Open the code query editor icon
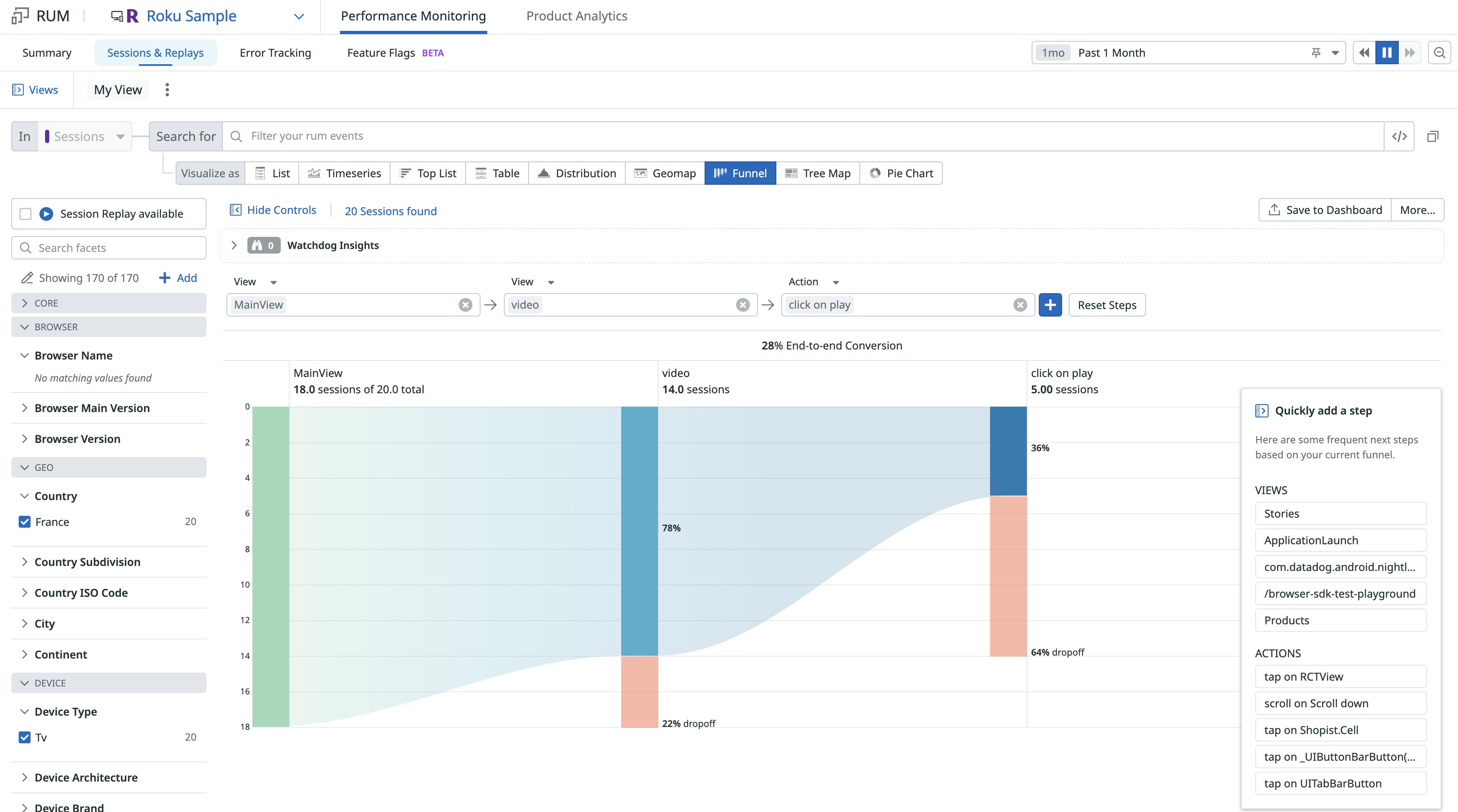Viewport: 1458px width, 812px height. [x=1399, y=136]
